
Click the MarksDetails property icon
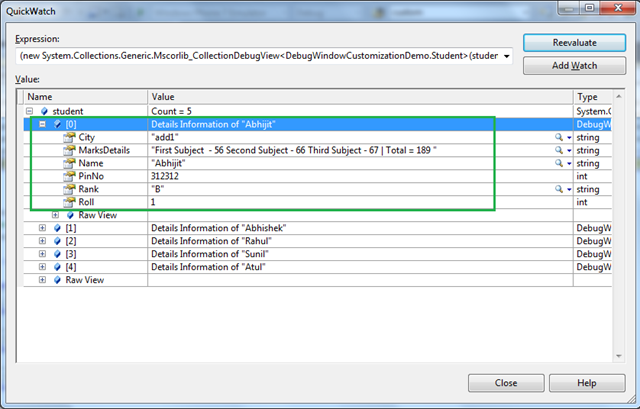[69, 150]
